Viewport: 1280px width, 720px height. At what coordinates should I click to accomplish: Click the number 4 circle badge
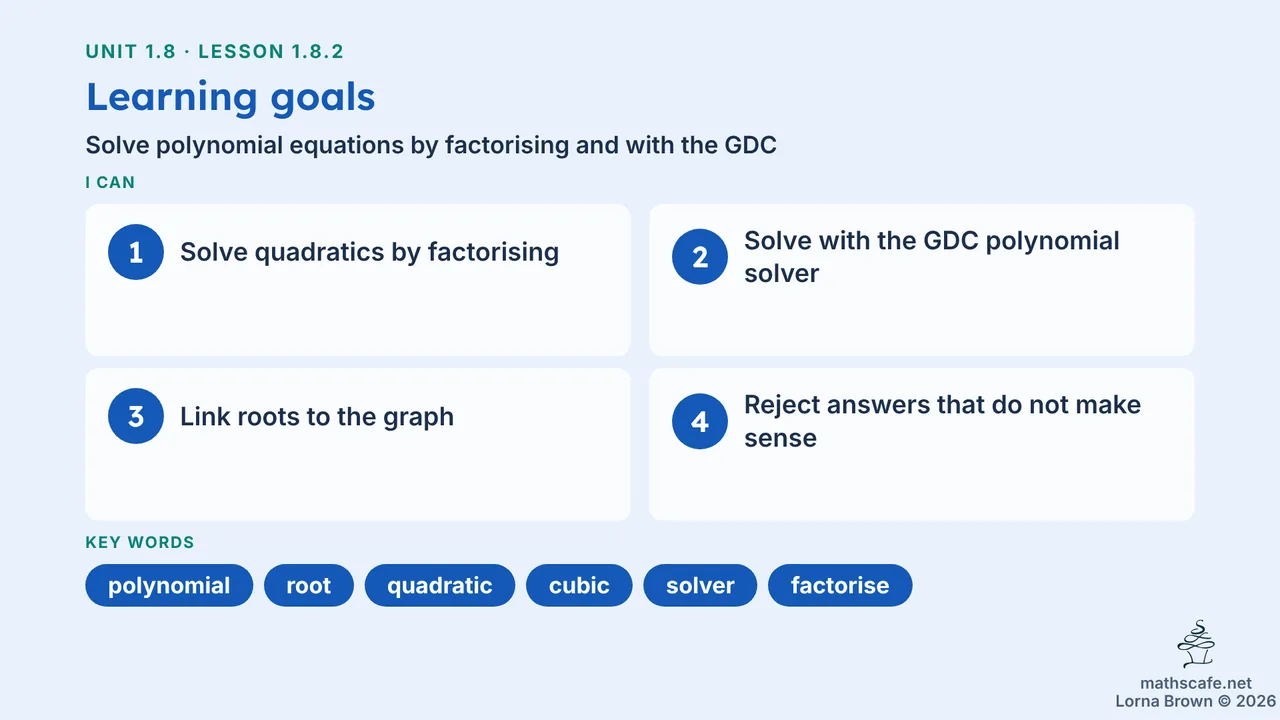click(700, 421)
